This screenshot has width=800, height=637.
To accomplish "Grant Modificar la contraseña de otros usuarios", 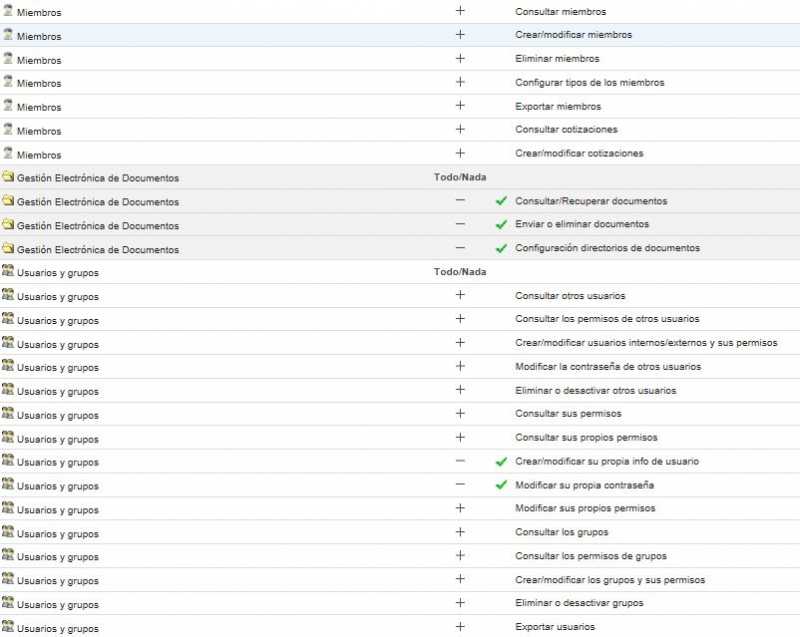I will [460, 366].
